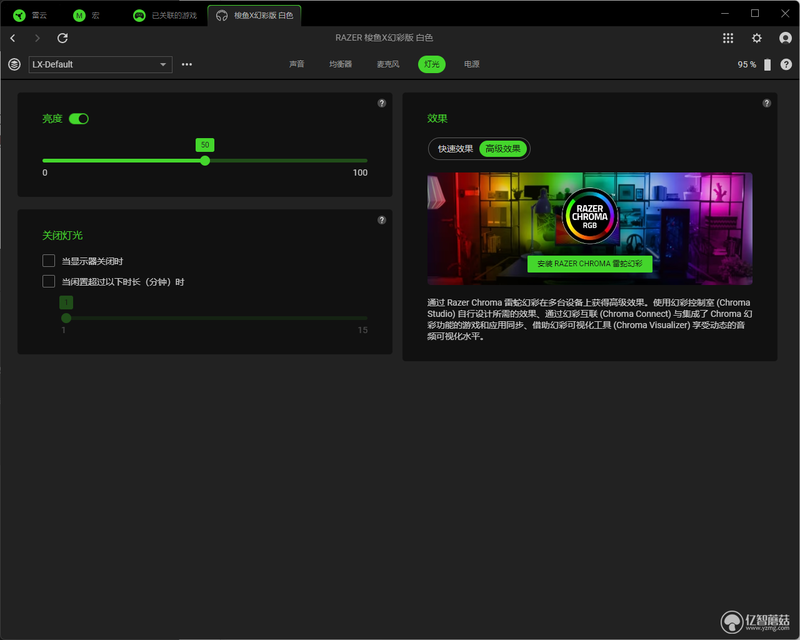Click the 关闭灯光 section heading

(62, 236)
